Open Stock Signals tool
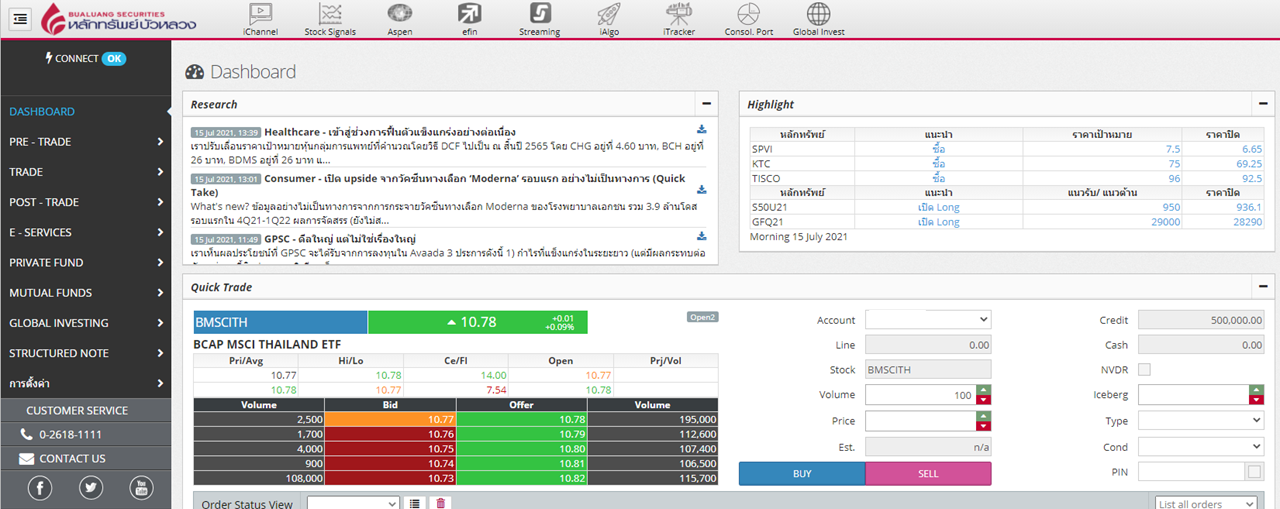This screenshot has width=1280, height=509. point(330,19)
